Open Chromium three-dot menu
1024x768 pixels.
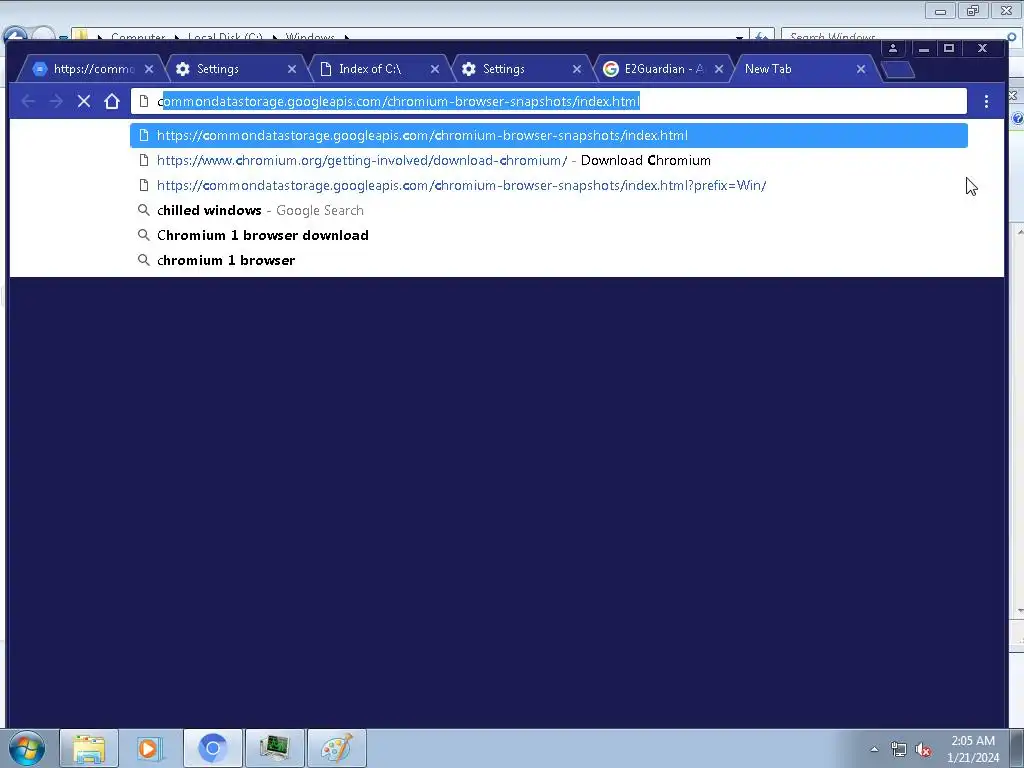tap(986, 101)
